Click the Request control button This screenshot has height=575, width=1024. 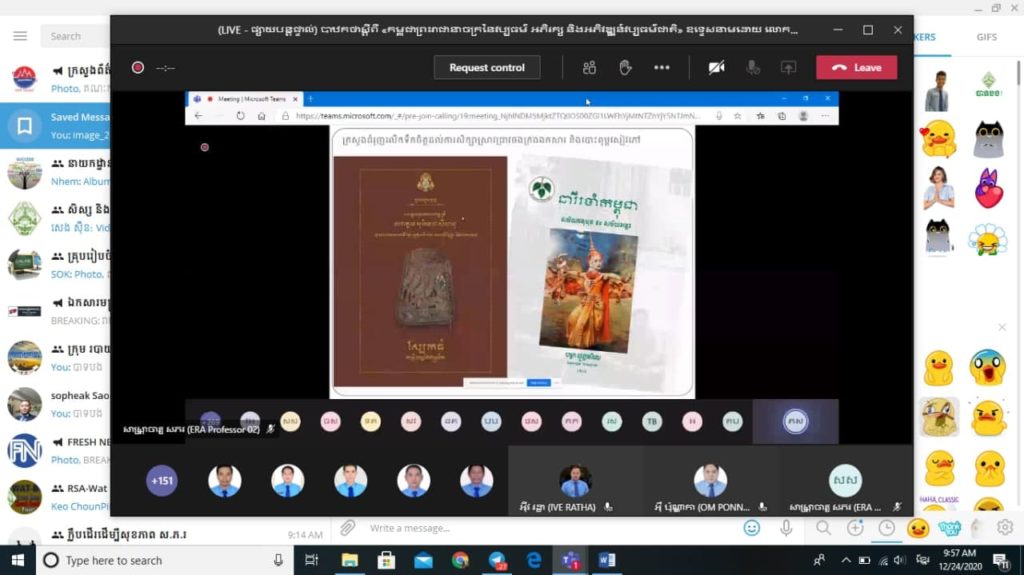click(487, 67)
